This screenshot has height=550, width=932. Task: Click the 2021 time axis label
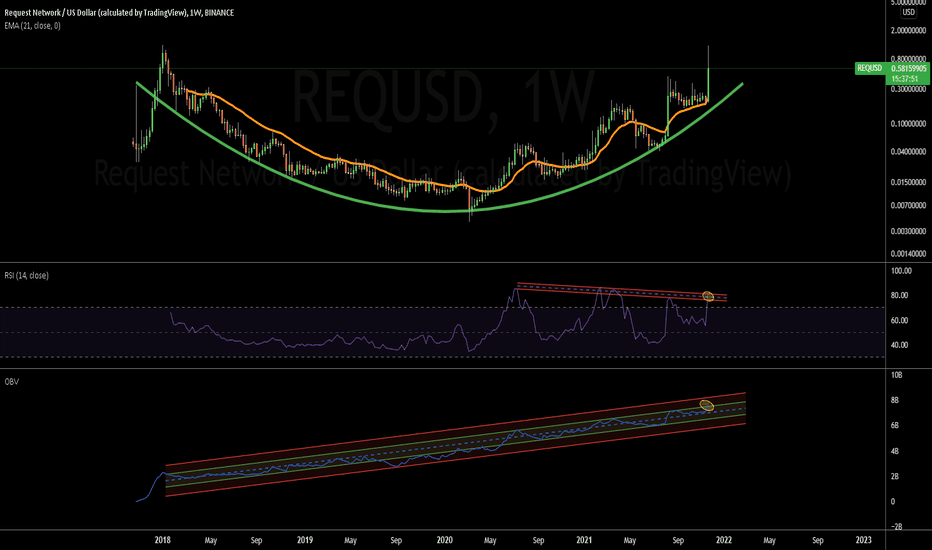point(584,540)
